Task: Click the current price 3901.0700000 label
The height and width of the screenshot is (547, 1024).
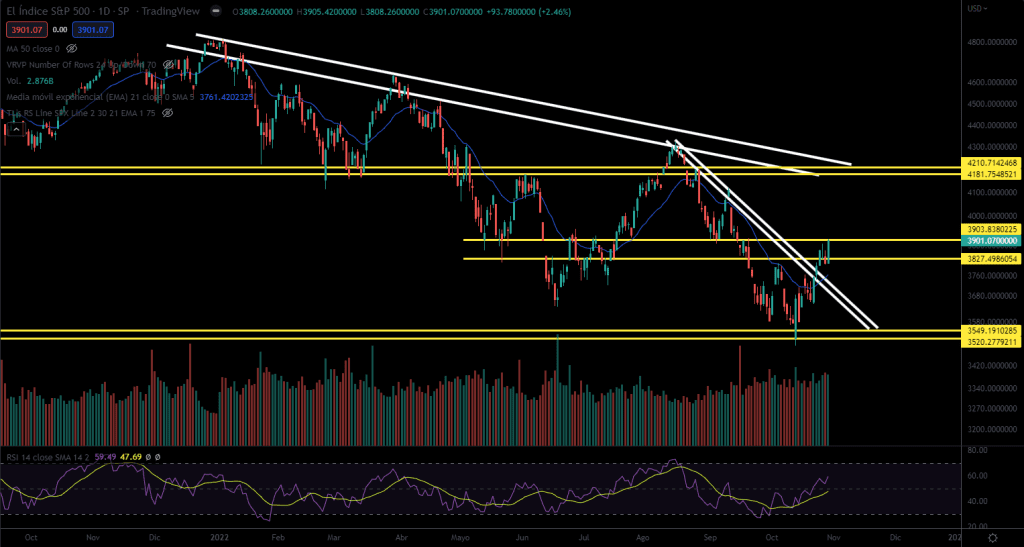Action: (x=989, y=241)
